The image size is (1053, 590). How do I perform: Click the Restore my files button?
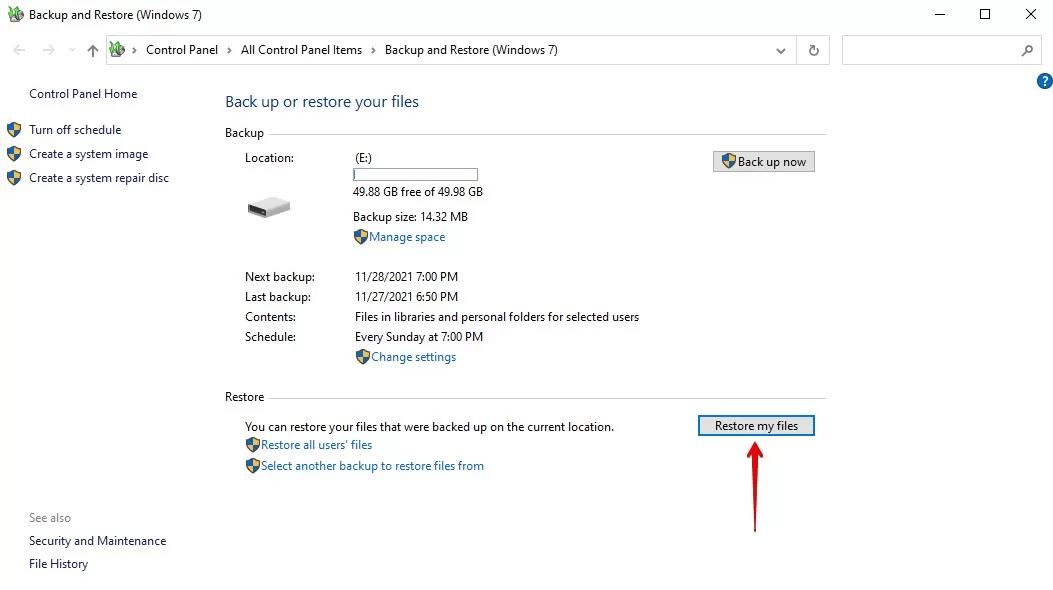click(756, 426)
